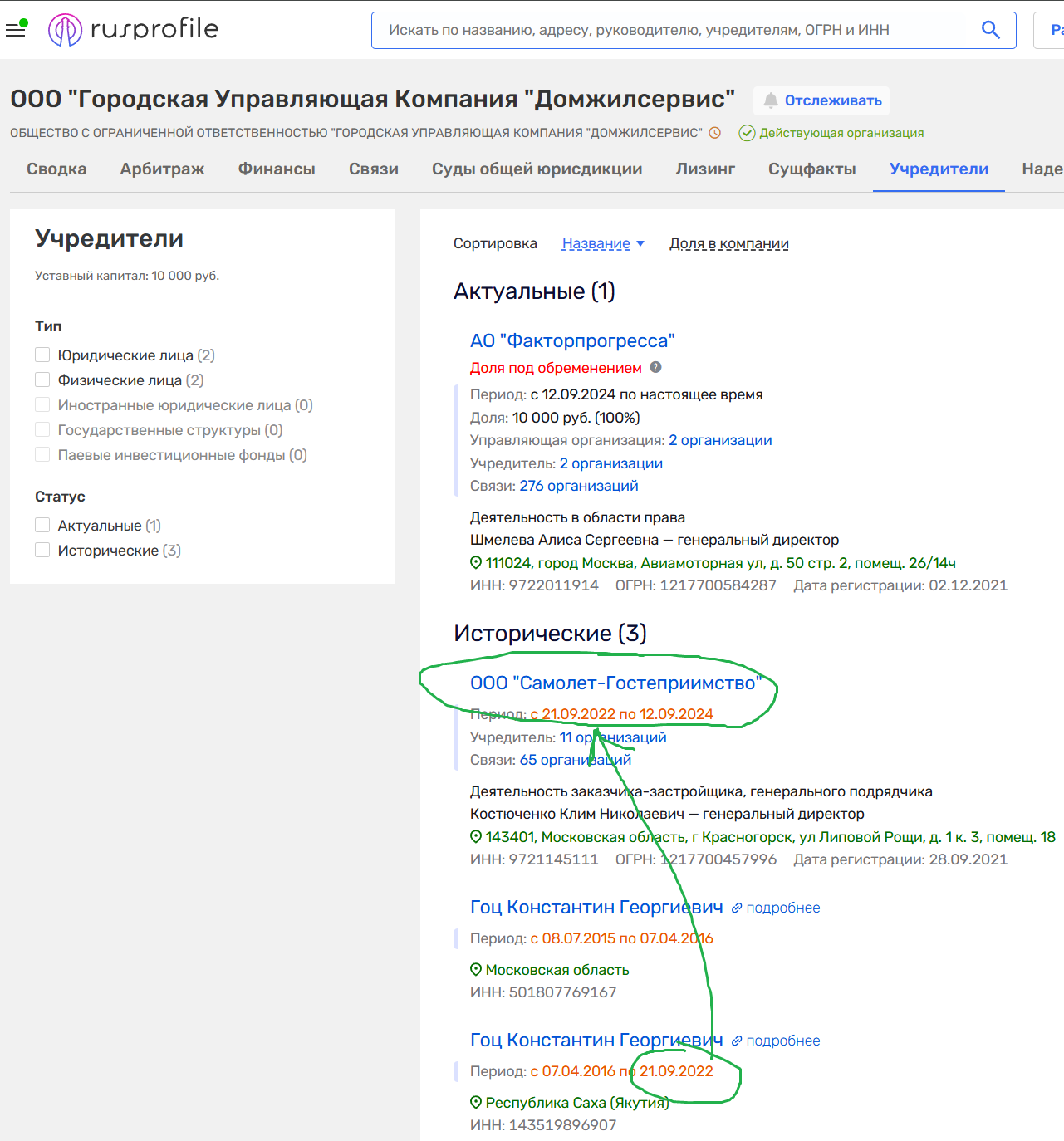Screen dimensions: 1064x1141
Task: Click the bell icon on Отслеживать
Action: [x=771, y=100]
